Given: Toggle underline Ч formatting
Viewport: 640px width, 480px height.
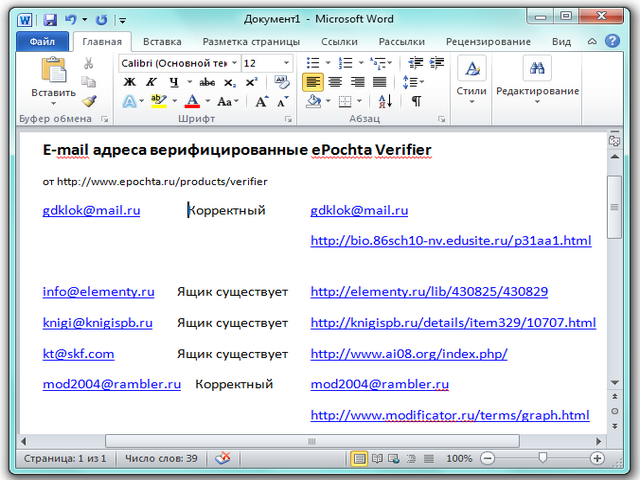Looking at the screenshot, I should click(x=174, y=82).
